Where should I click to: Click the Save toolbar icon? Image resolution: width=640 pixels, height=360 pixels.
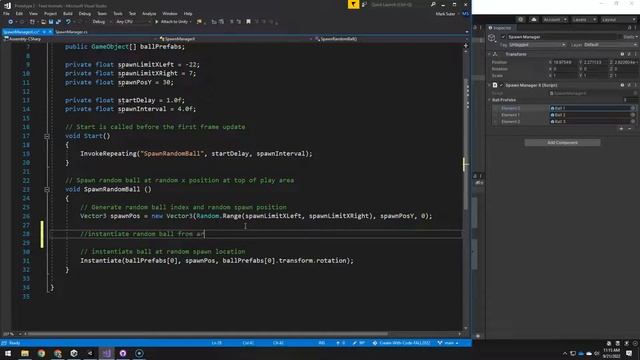(x=51, y=22)
